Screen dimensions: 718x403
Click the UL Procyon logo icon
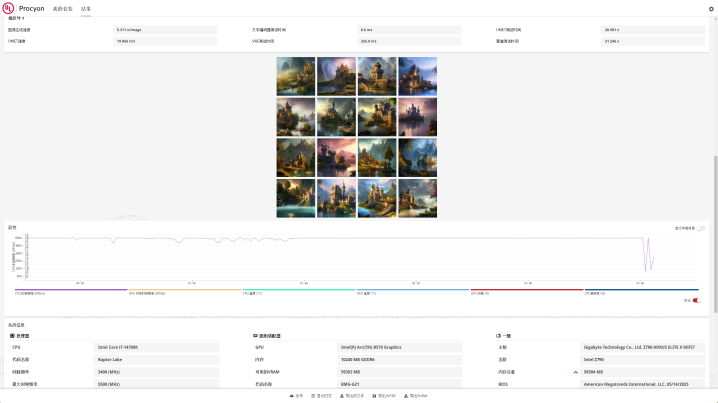8,8
